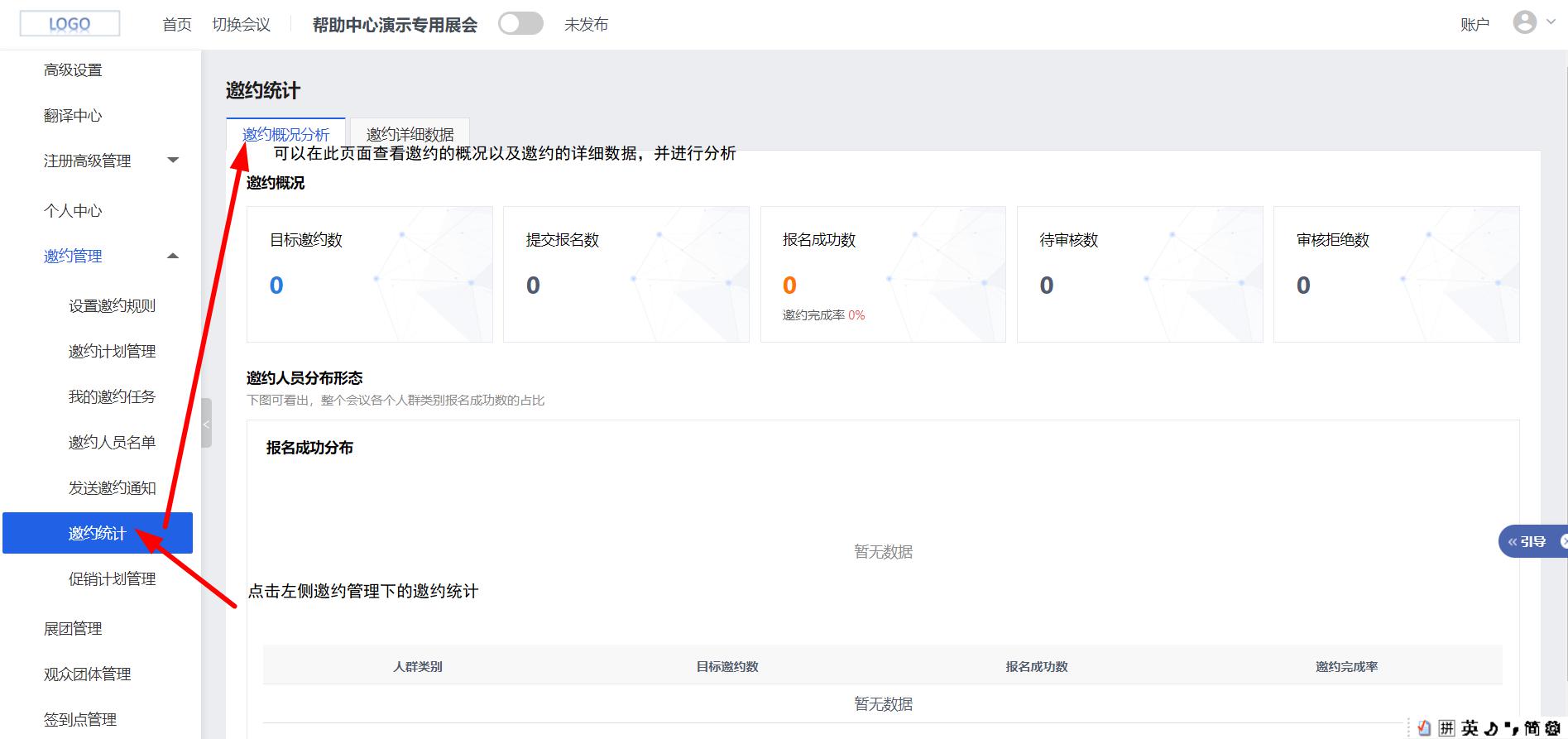Viewport: 1568px width, 739px height.
Task: Expand the 注册高级管理 submenu arrow
Action: pos(173,161)
